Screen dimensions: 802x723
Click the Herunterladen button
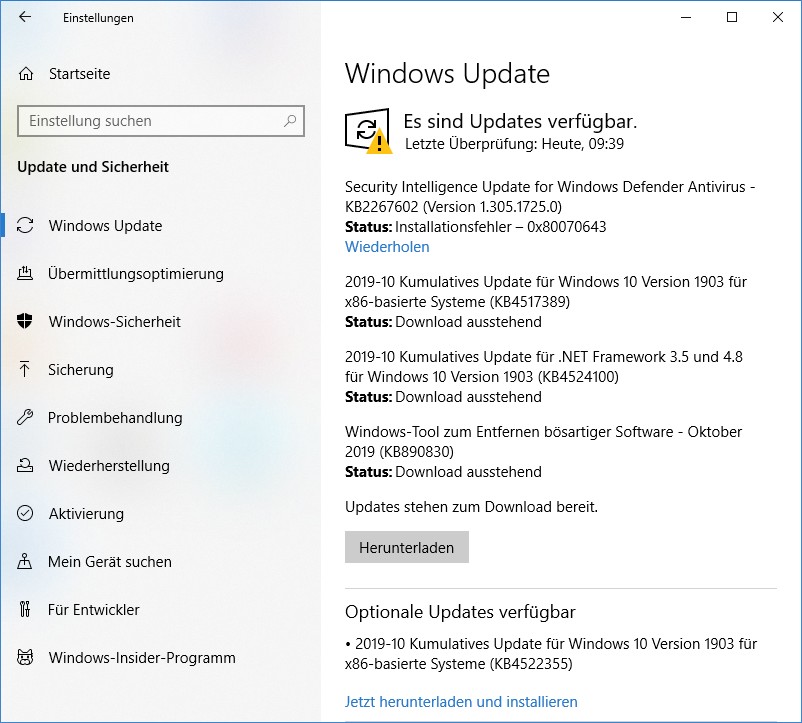coord(407,547)
